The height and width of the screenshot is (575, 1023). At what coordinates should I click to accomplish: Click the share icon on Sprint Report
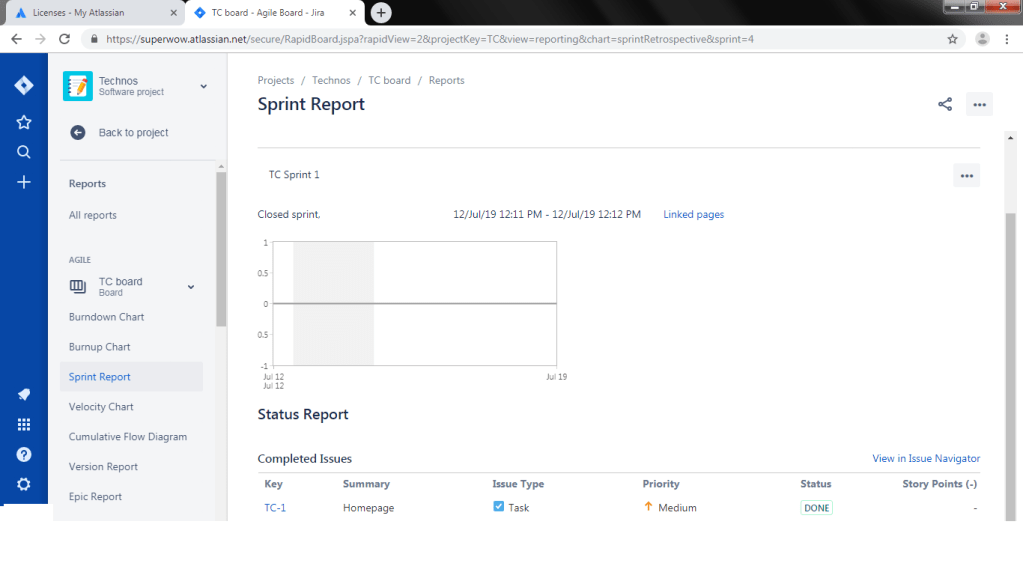[x=944, y=104]
